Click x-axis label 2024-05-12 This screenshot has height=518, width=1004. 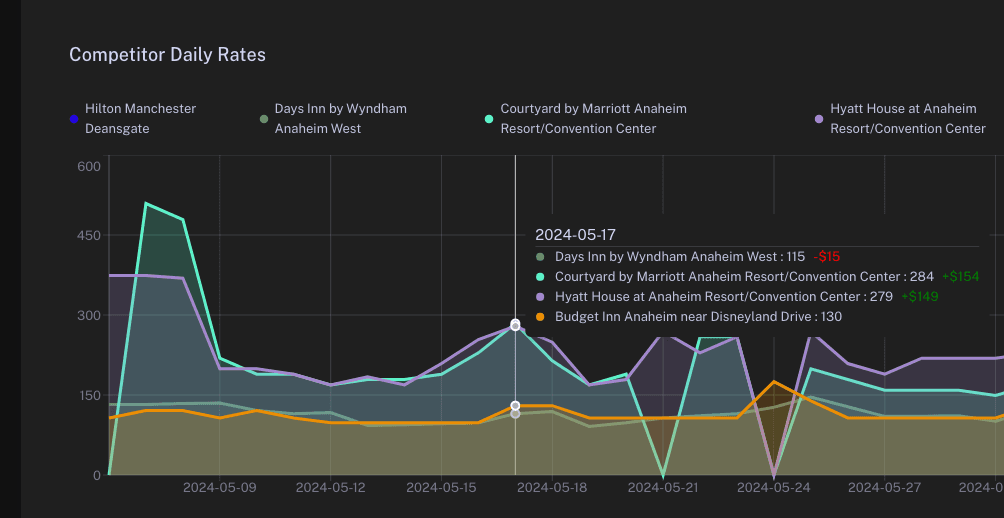(330, 488)
